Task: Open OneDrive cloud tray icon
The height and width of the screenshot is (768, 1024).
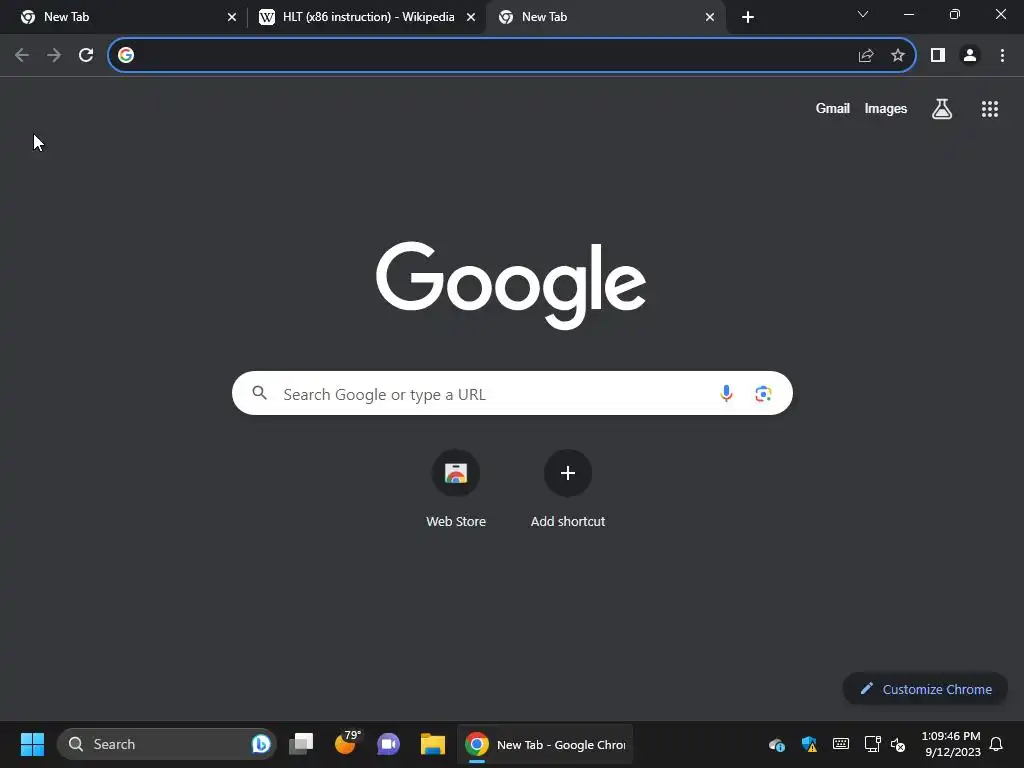Action: click(x=776, y=744)
